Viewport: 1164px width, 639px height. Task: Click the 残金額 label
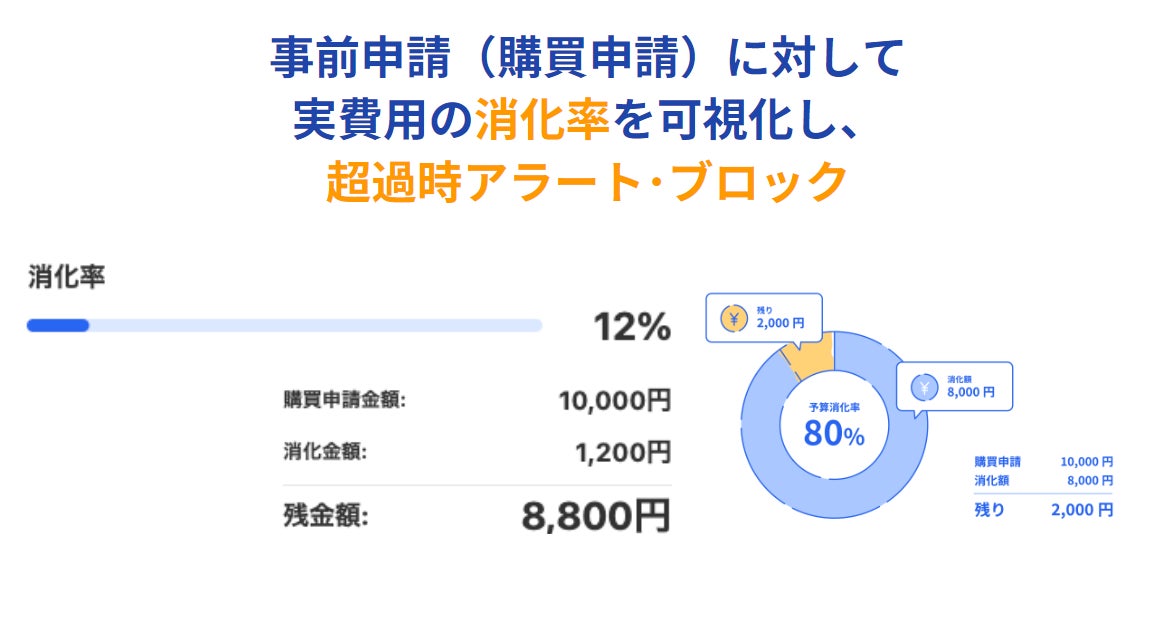[x=326, y=516]
